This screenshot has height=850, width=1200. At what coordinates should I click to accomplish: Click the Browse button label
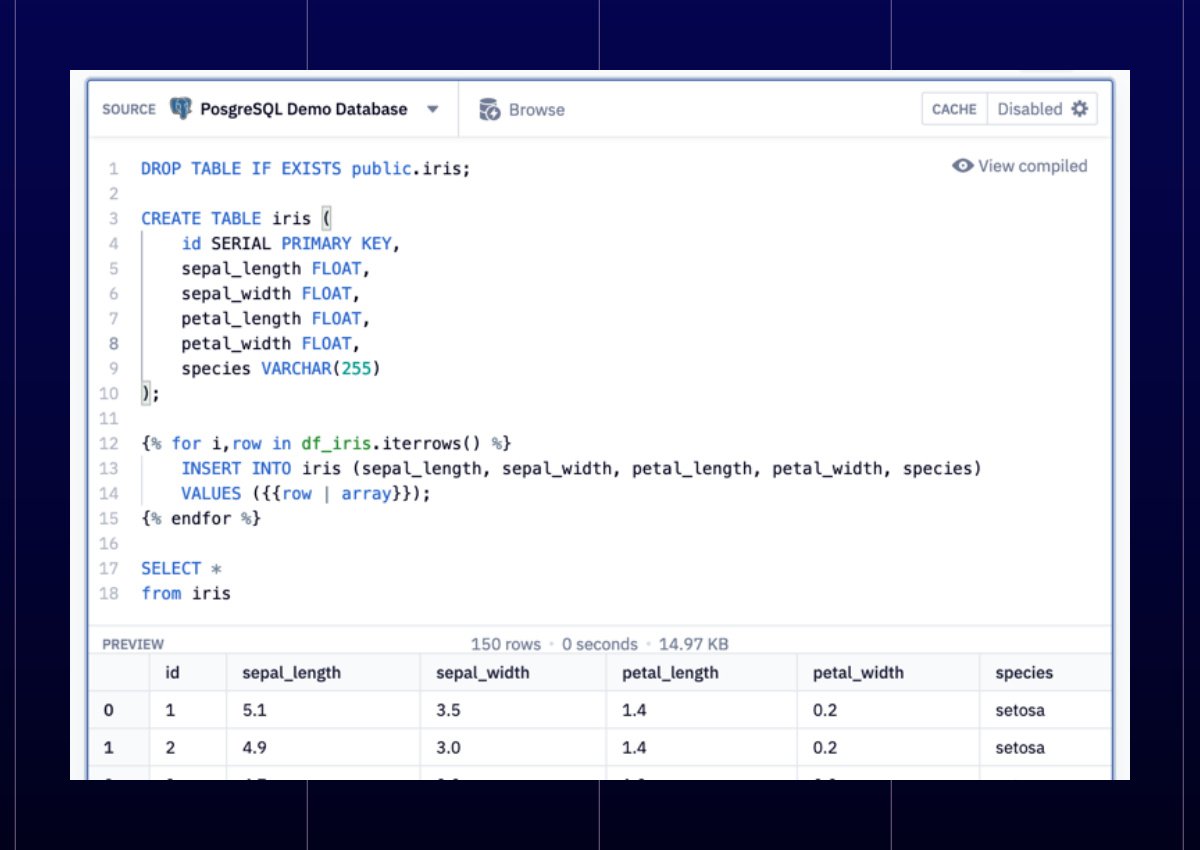536,110
